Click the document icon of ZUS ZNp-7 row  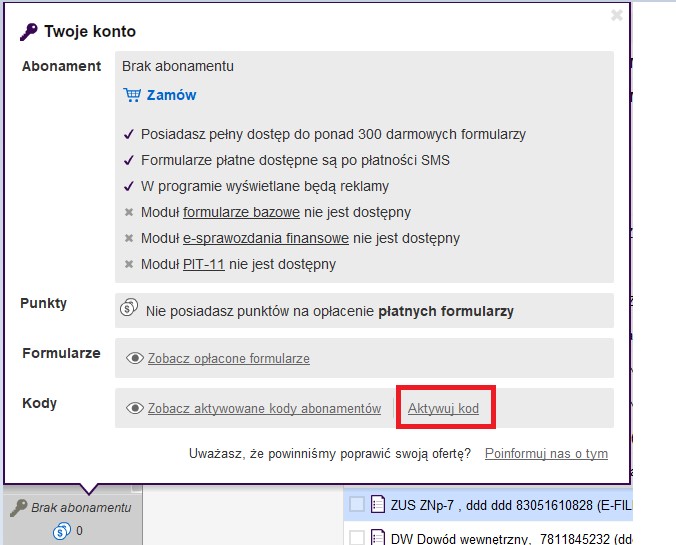(378, 504)
